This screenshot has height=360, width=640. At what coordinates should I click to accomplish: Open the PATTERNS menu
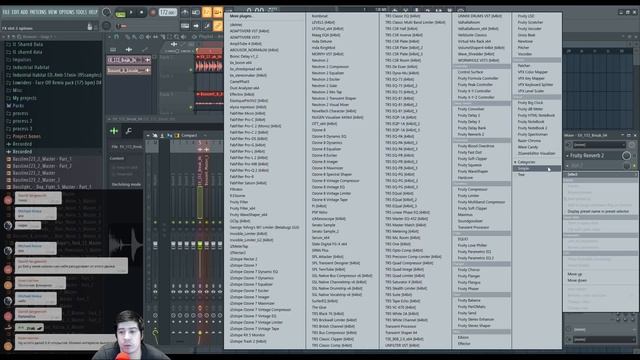click(x=38, y=12)
